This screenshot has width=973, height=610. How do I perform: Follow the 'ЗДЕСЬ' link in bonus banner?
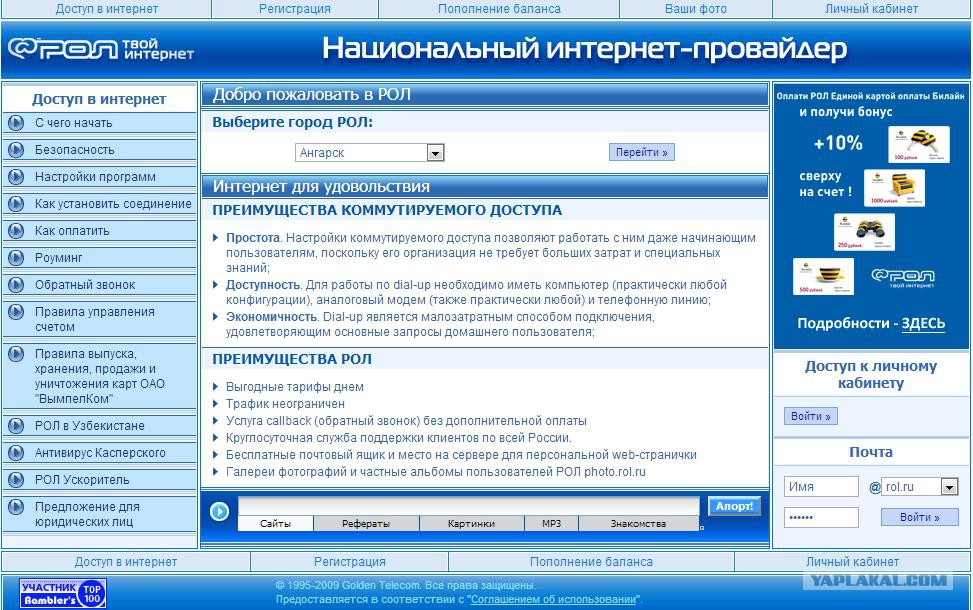pos(923,323)
